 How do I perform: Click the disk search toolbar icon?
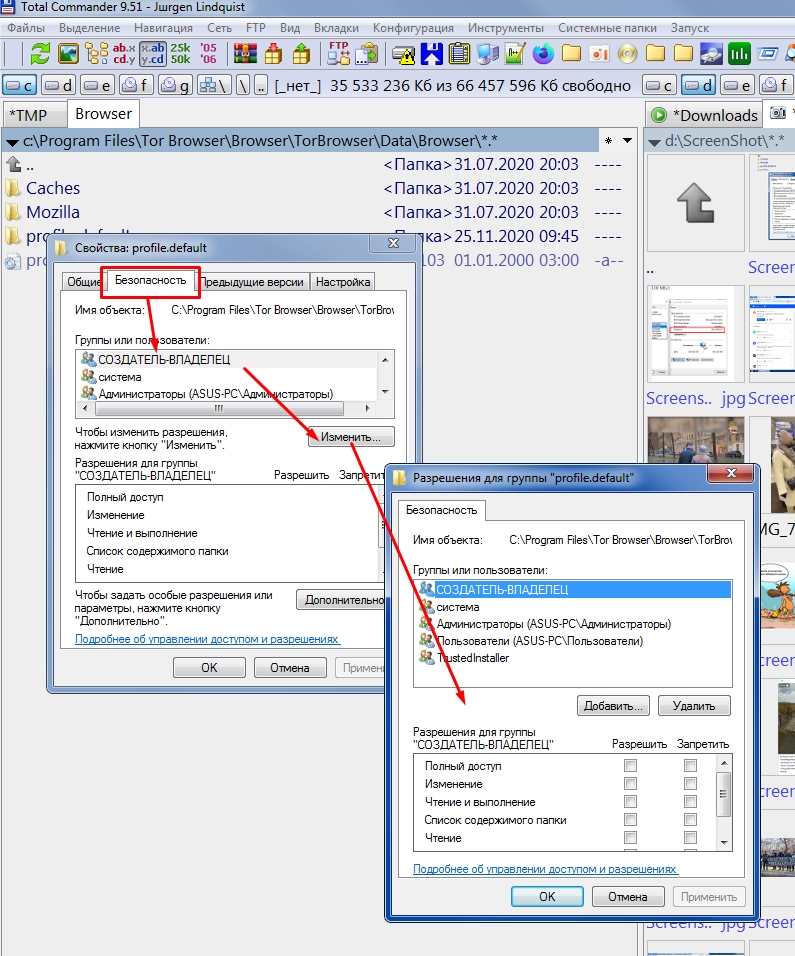(x=711, y=54)
